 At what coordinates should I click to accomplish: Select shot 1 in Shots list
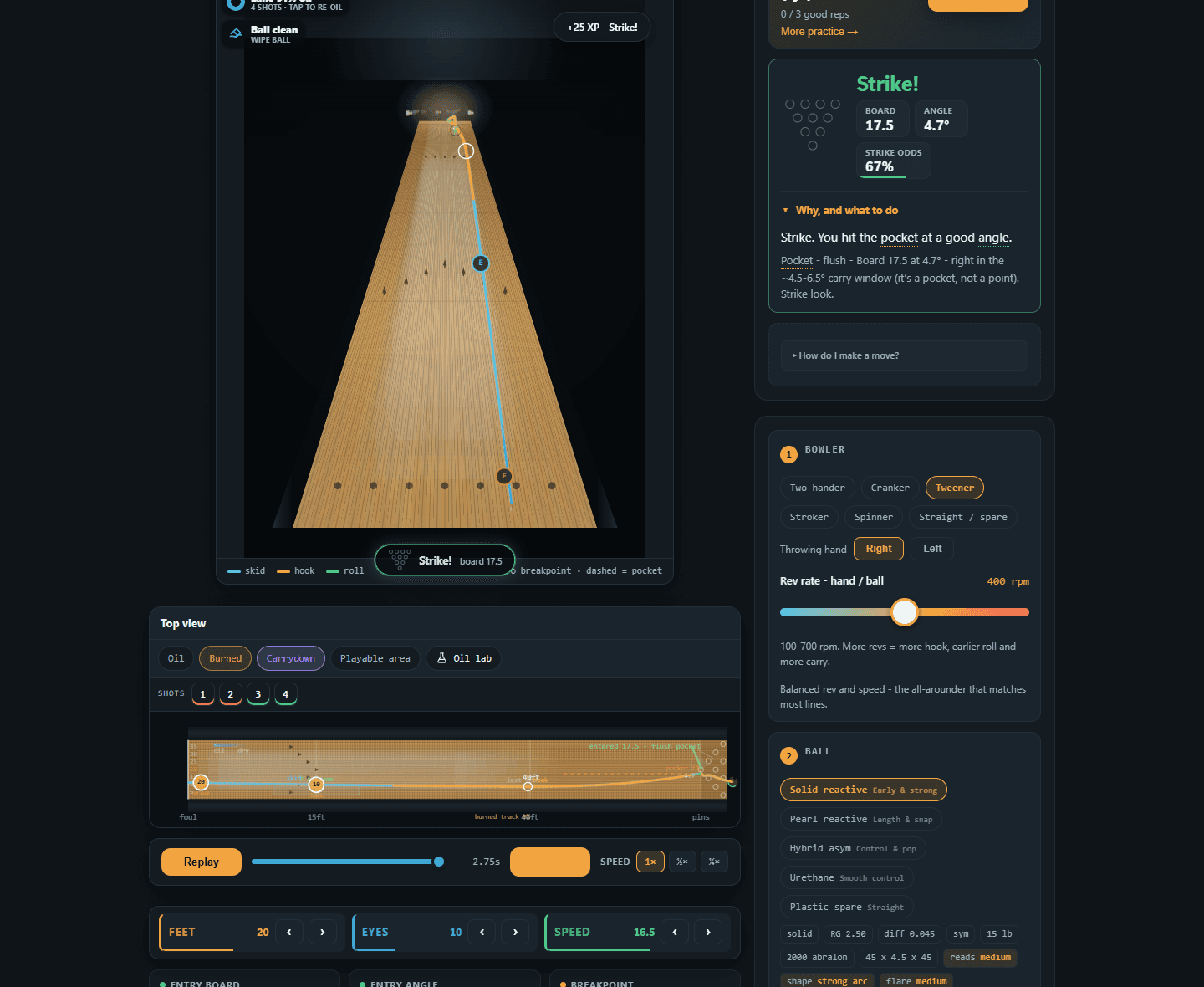(x=203, y=694)
